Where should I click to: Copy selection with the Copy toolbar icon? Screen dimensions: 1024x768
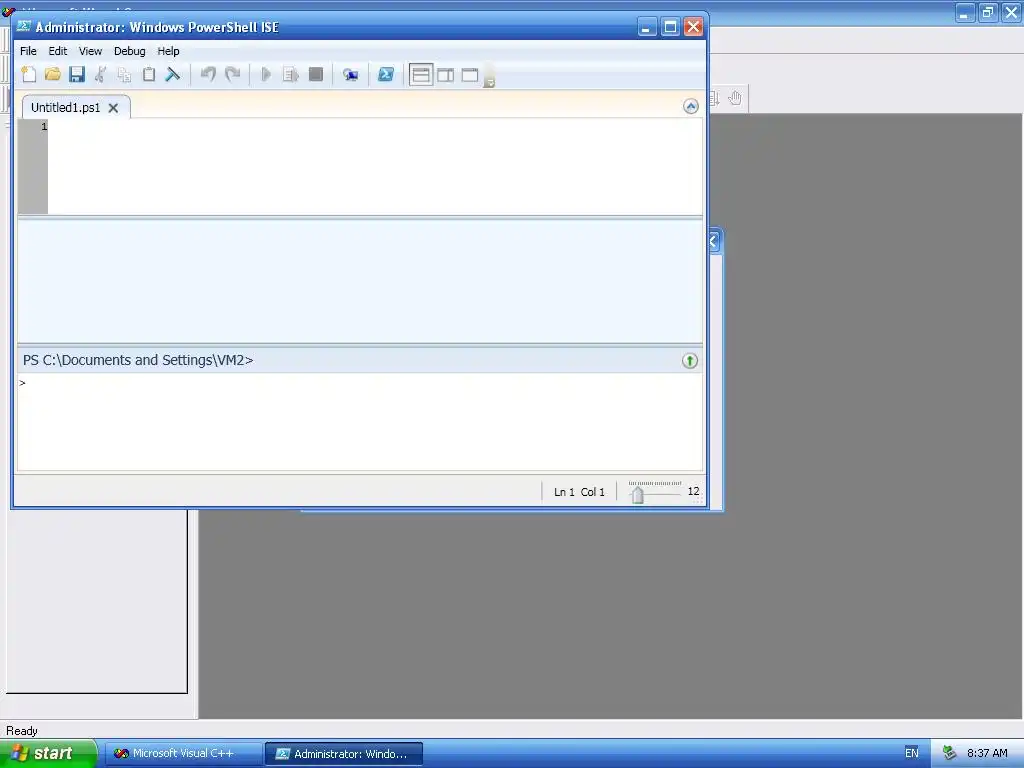coord(124,74)
